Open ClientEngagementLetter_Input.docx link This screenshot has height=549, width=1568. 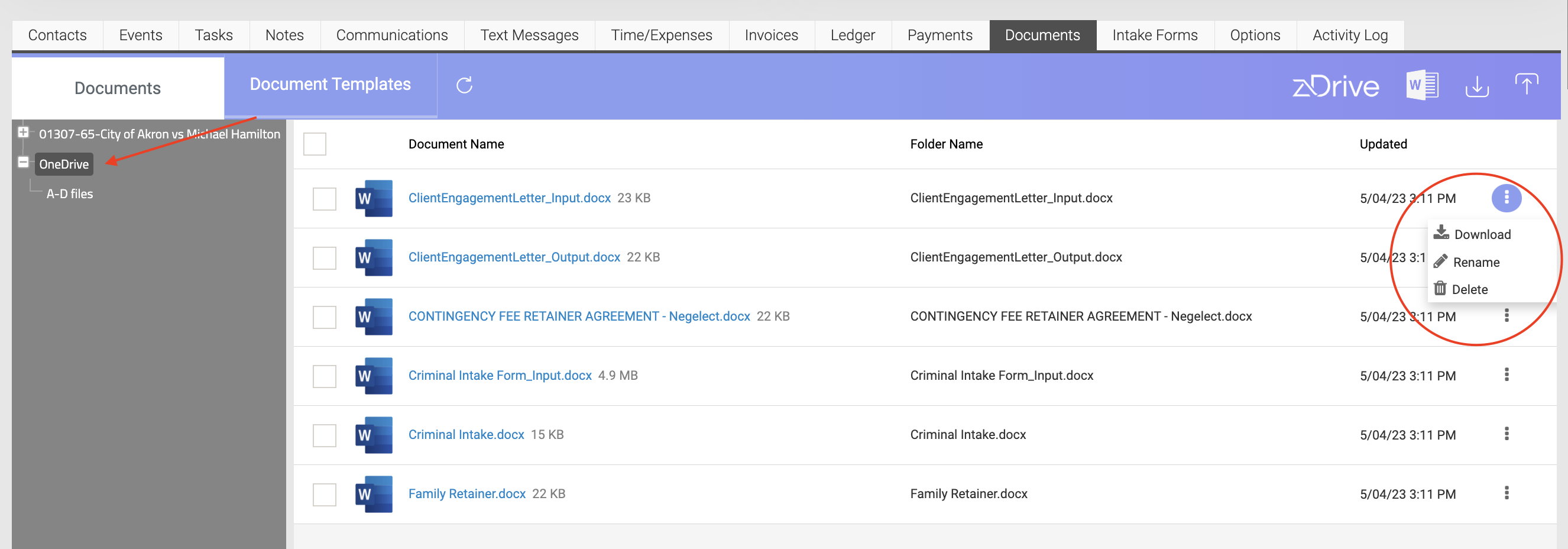point(510,198)
